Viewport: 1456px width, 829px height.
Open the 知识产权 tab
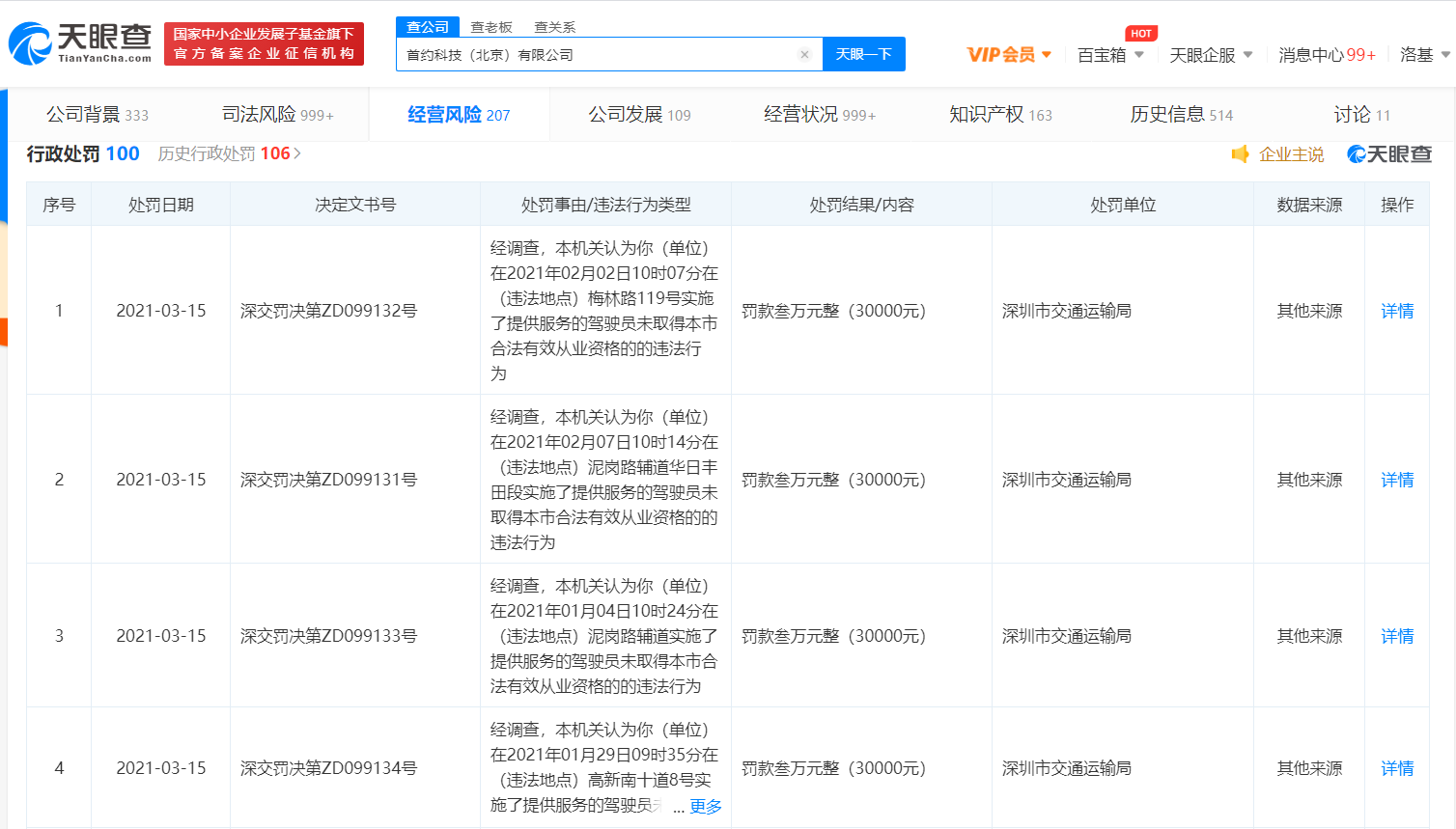(x=1000, y=115)
